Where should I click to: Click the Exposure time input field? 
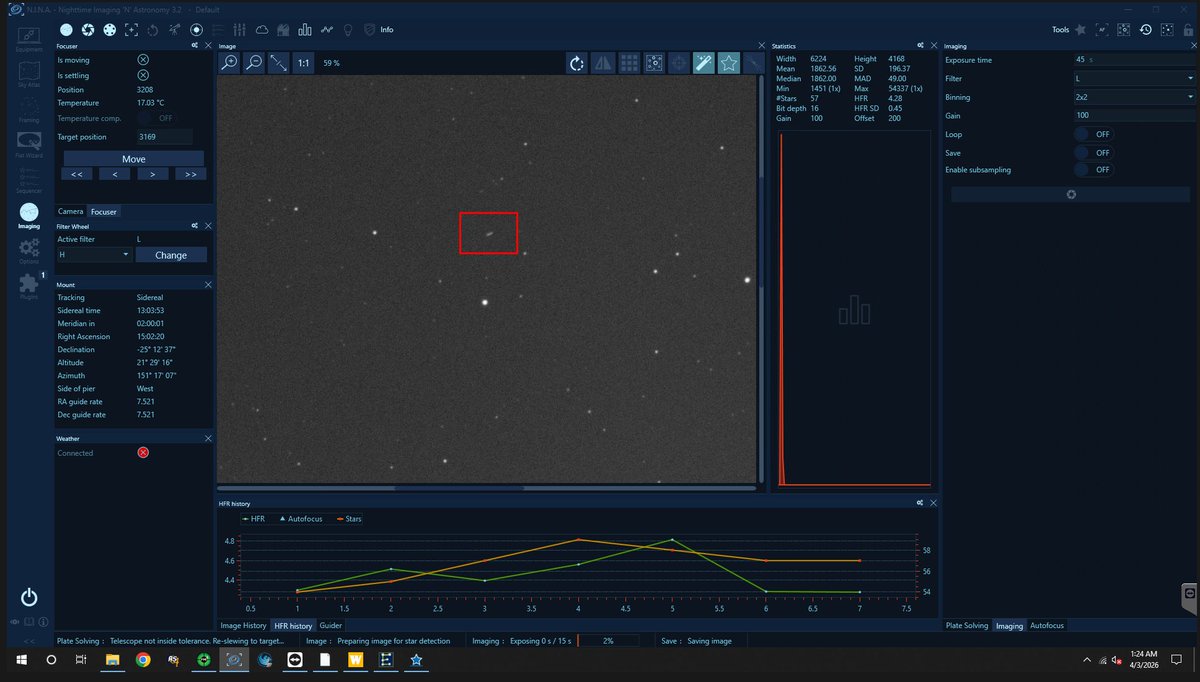point(1134,60)
